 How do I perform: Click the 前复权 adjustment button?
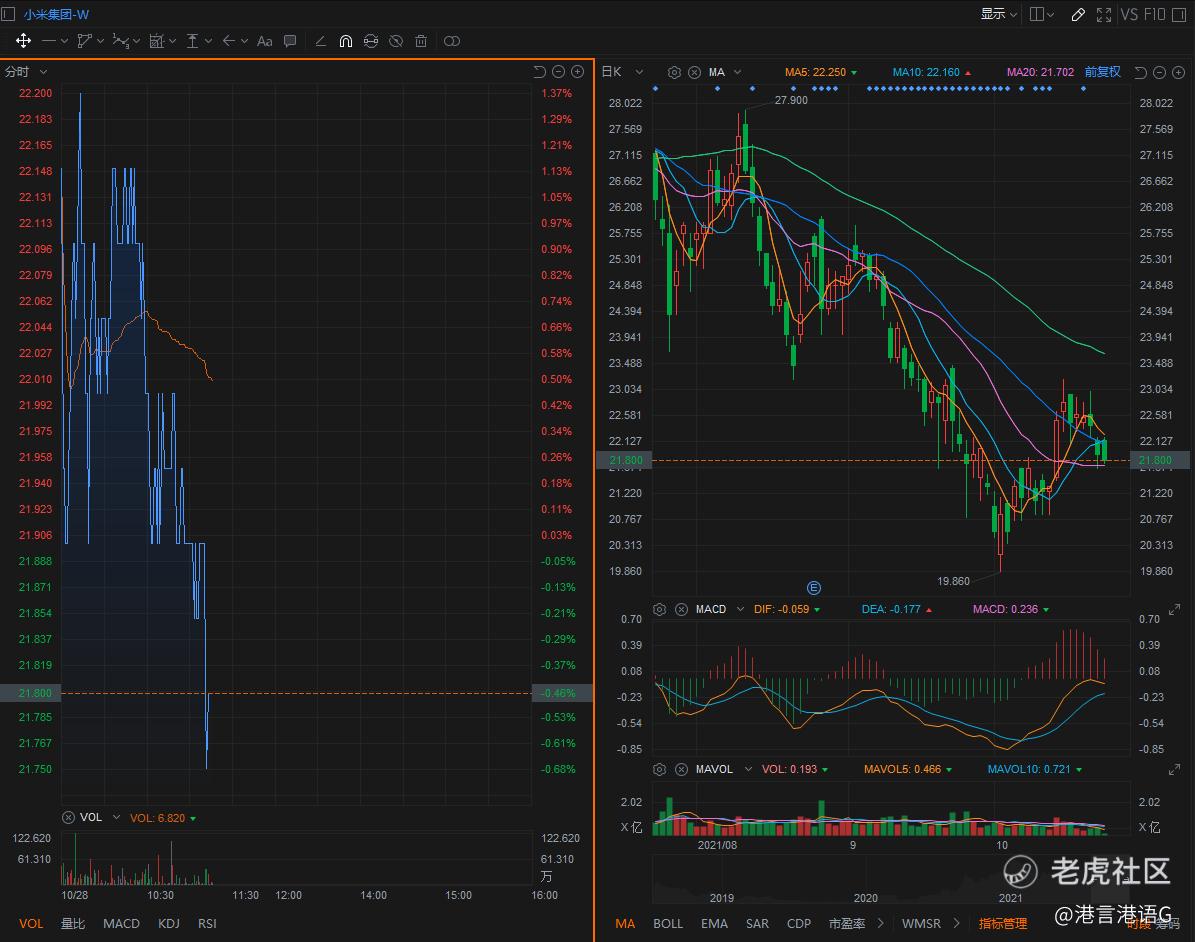1102,72
